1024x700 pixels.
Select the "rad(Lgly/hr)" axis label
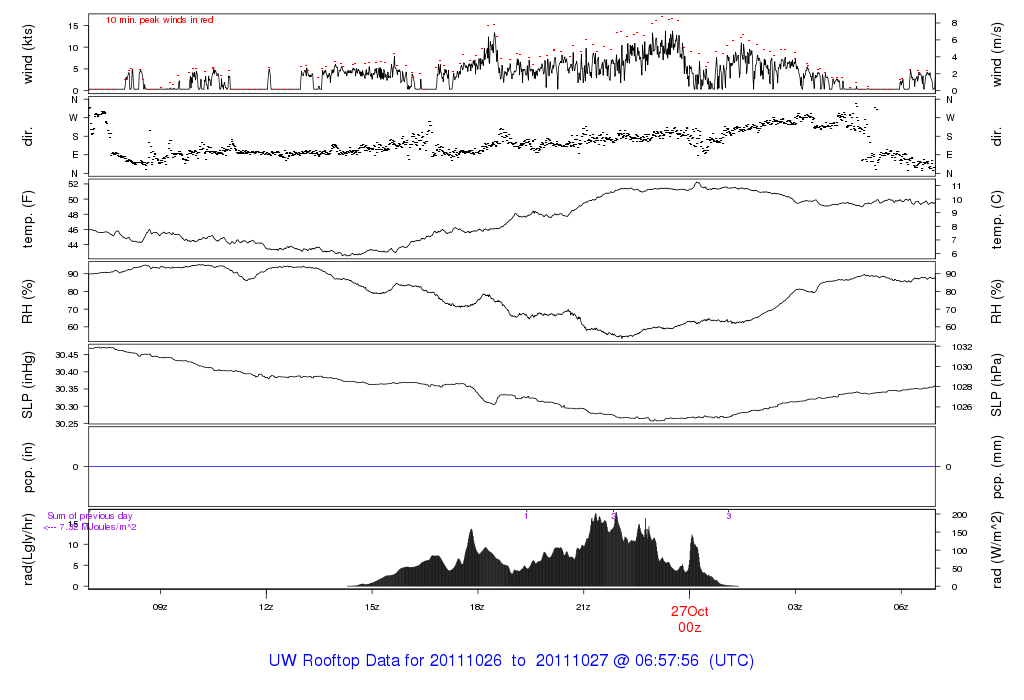coord(28,549)
